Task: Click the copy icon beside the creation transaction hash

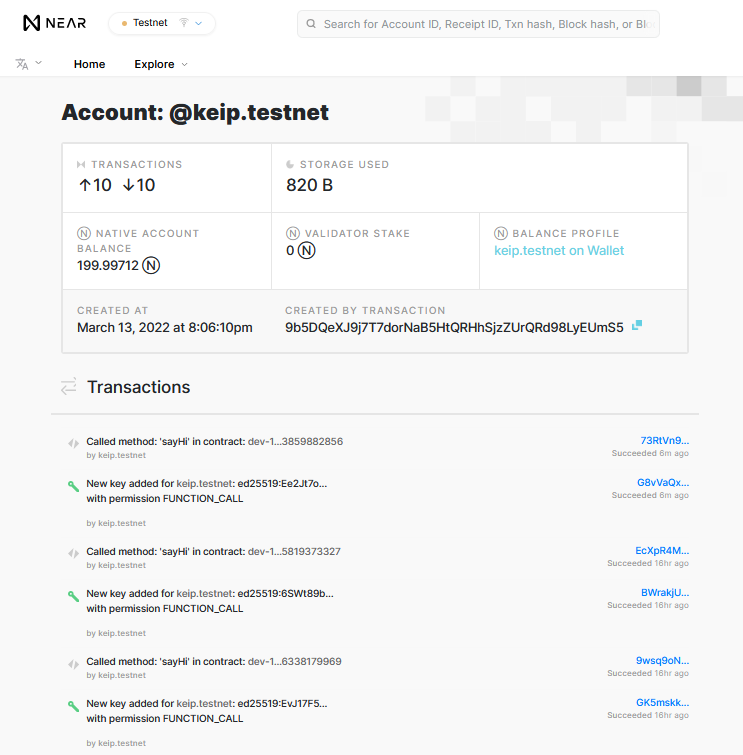Action: pyautogui.click(x=637, y=326)
